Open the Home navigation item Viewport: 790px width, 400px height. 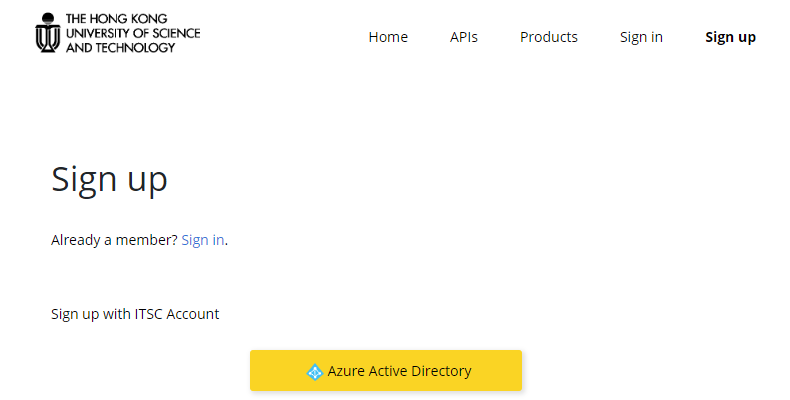pos(388,37)
